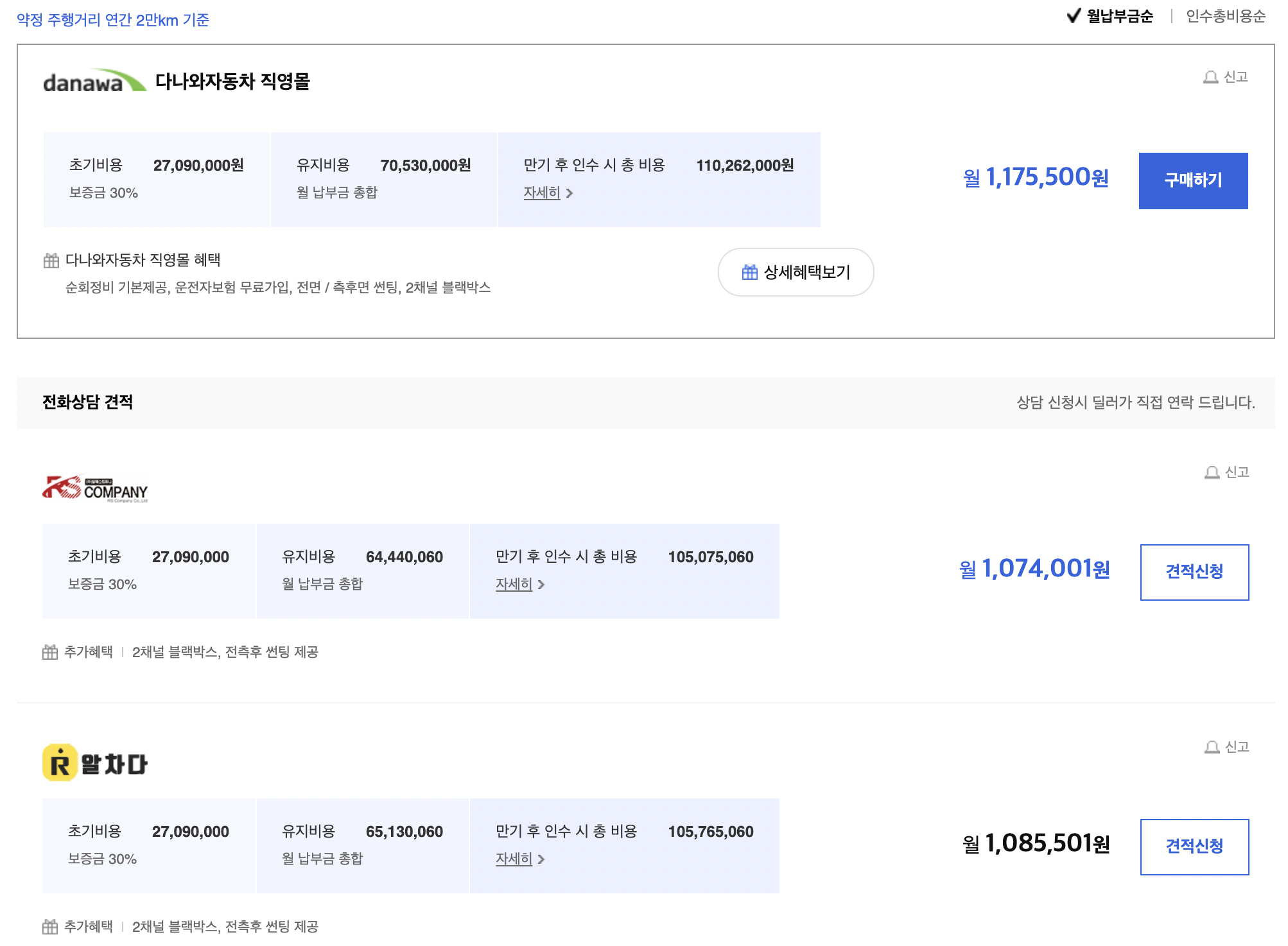Select 월납부금순 sort option

[x=1119, y=17]
